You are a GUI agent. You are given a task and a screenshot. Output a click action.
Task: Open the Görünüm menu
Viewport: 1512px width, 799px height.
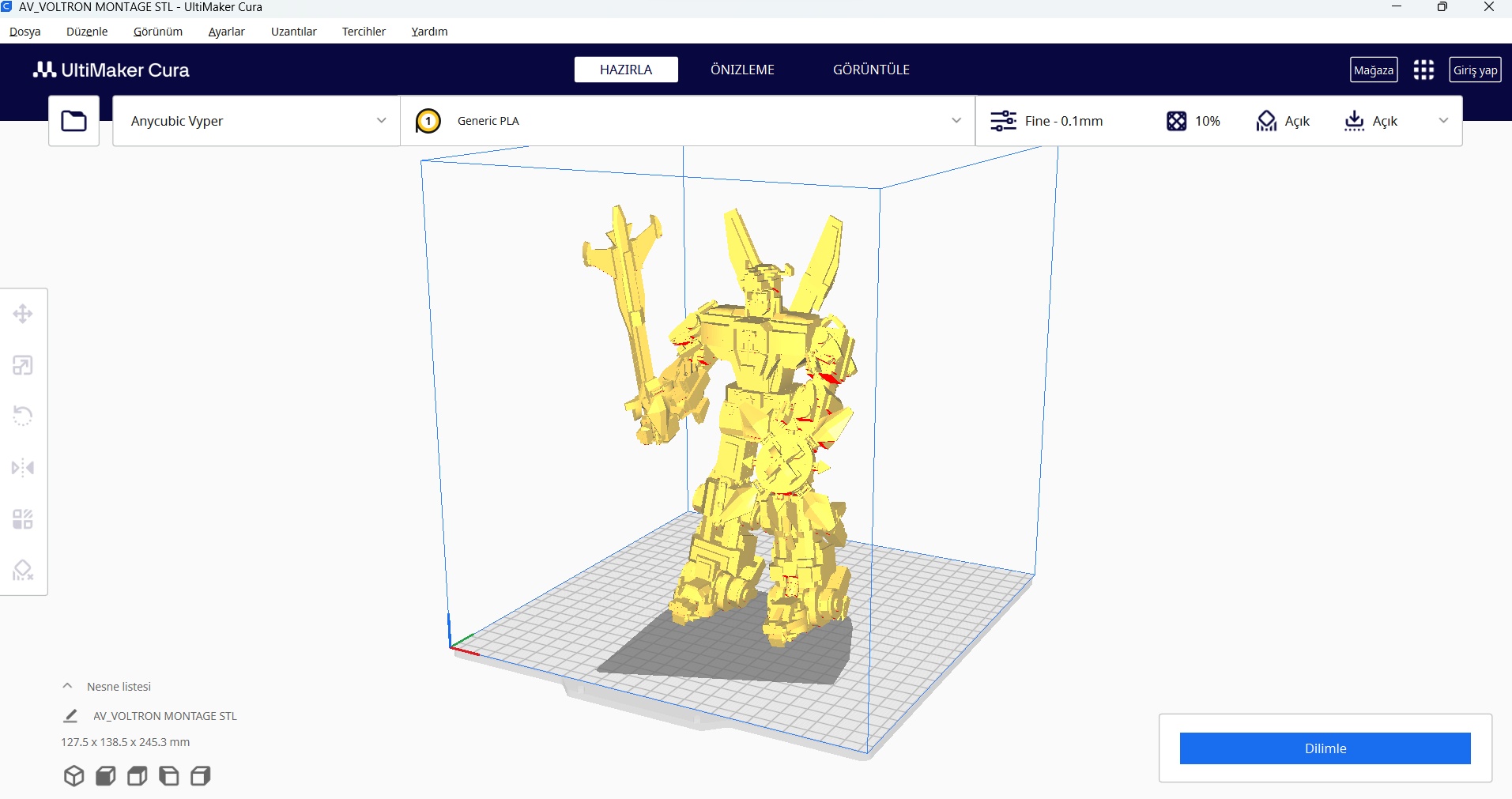pyautogui.click(x=158, y=32)
